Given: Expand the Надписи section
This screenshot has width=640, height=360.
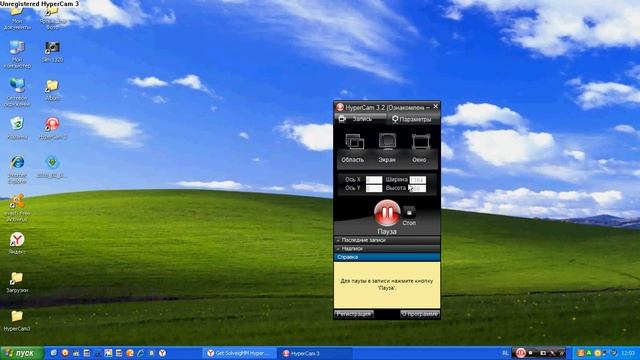Looking at the screenshot, I should (387, 248).
